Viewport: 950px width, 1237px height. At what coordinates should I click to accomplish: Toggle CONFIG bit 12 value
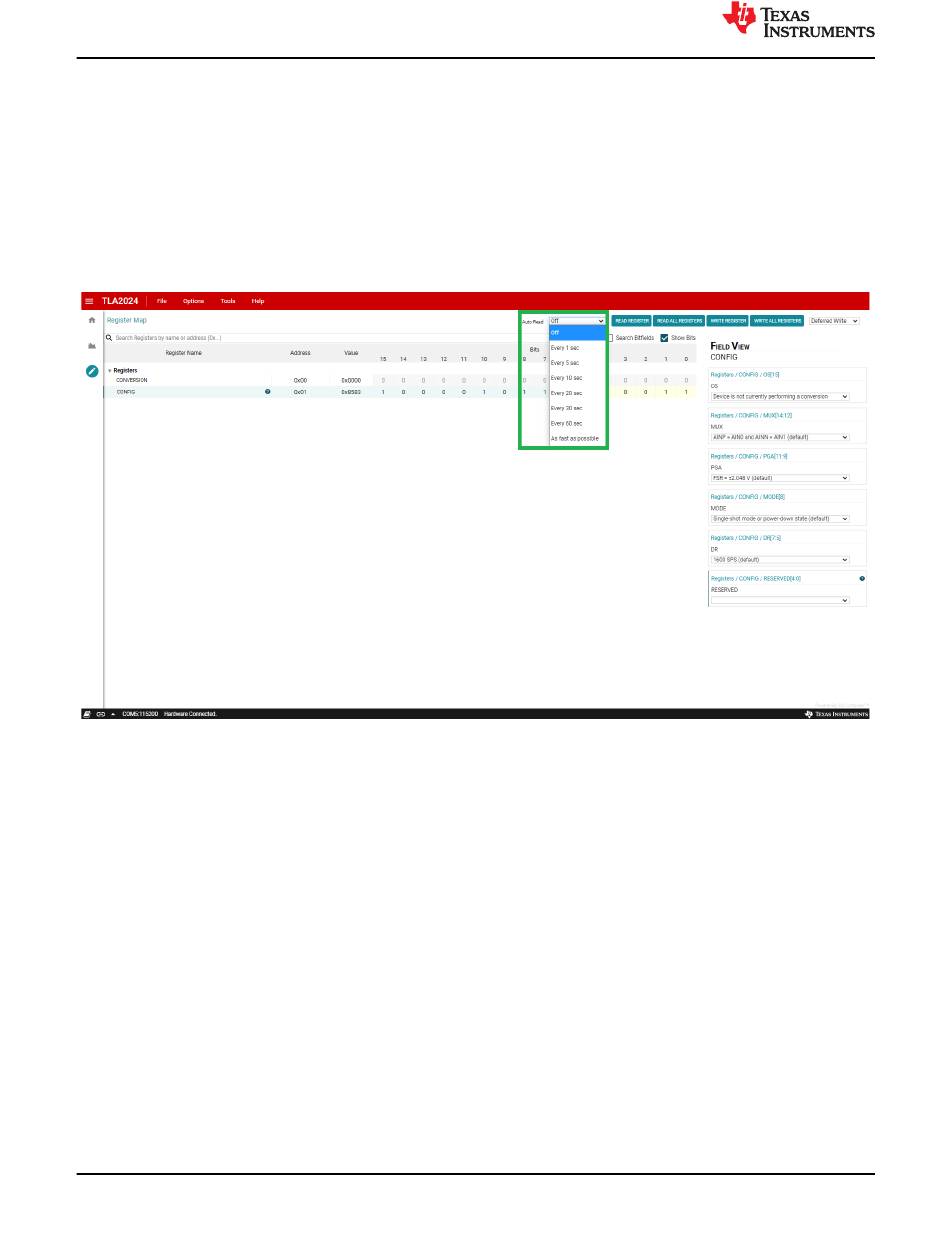444,392
